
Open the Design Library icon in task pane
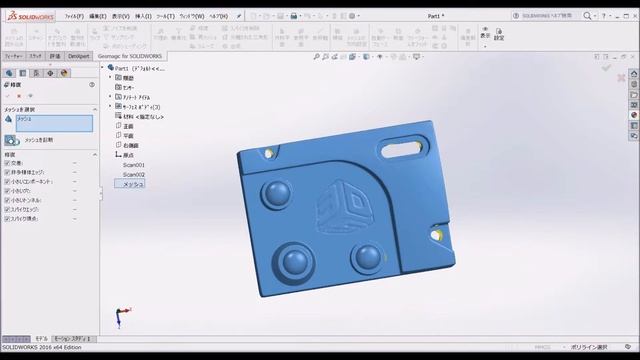coord(634,84)
